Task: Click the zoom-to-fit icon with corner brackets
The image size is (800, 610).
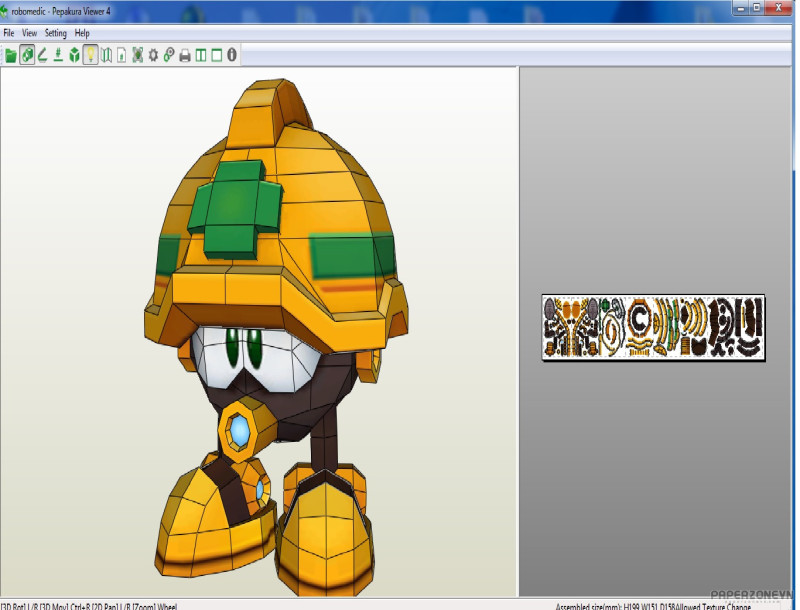Action: coord(138,55)
